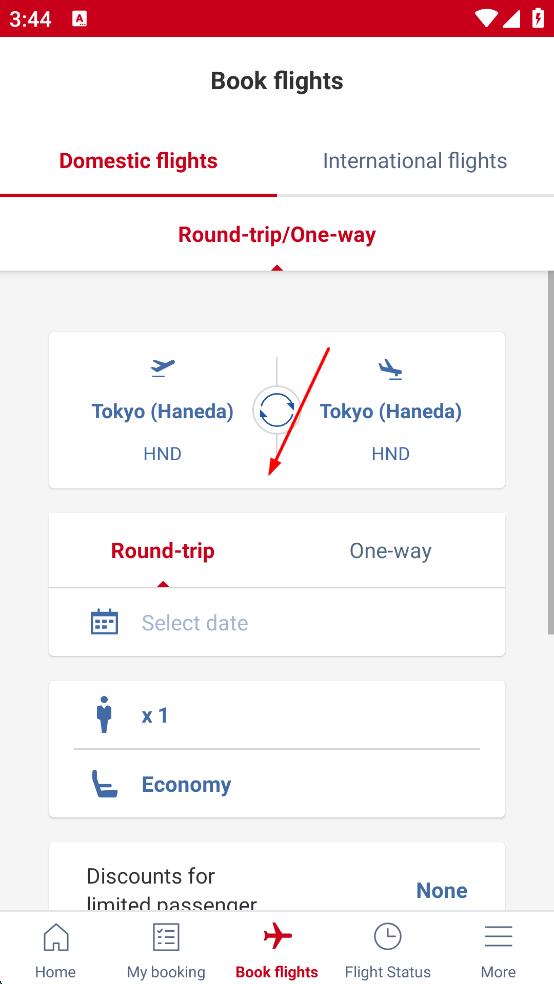Select Round-trip trip type
This screenshot has width=554, height=984.
[x=162, y=551]
